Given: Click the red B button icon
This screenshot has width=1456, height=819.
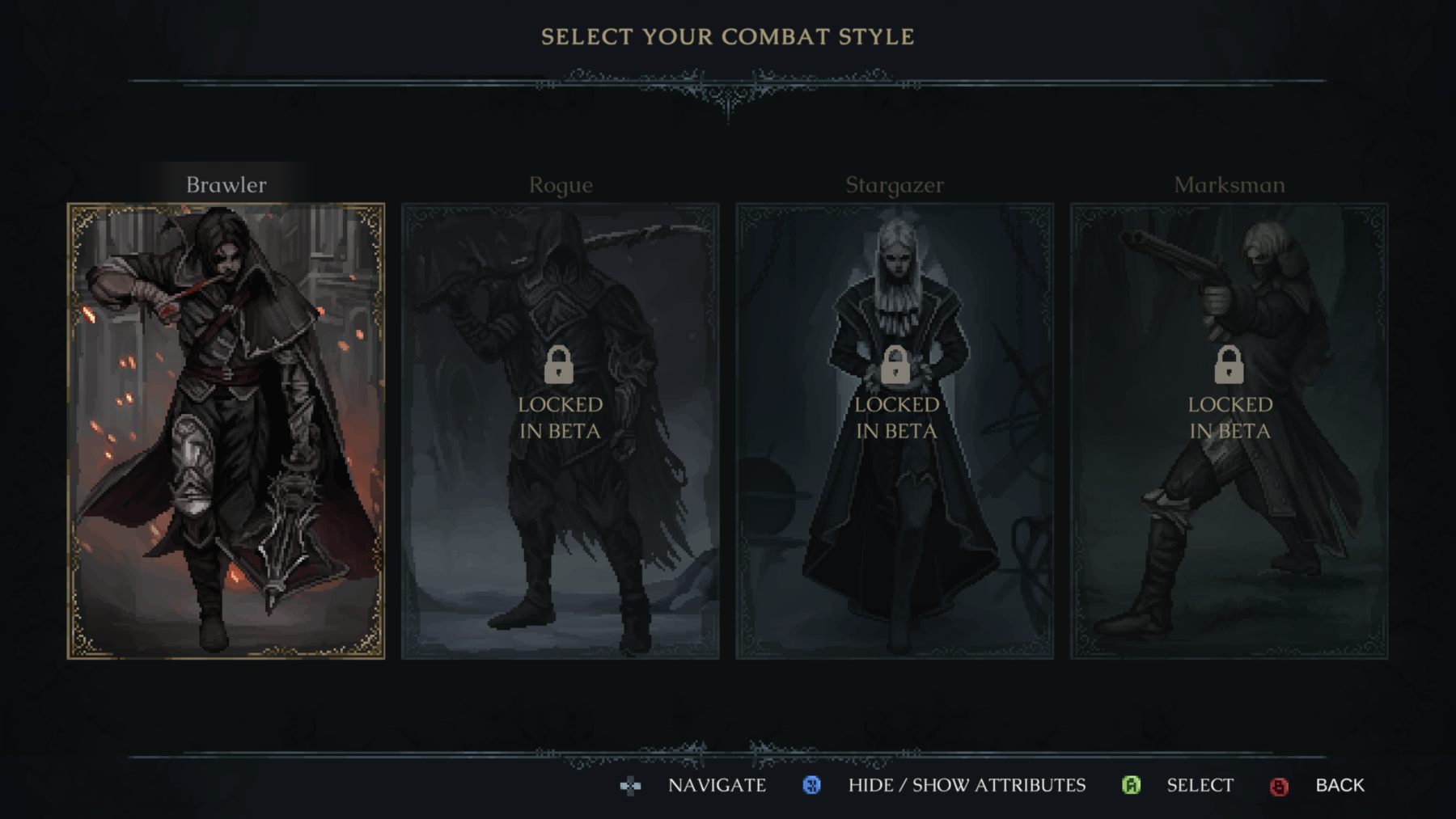Looking at the screenshot, I should click(x=1279, y=786).
